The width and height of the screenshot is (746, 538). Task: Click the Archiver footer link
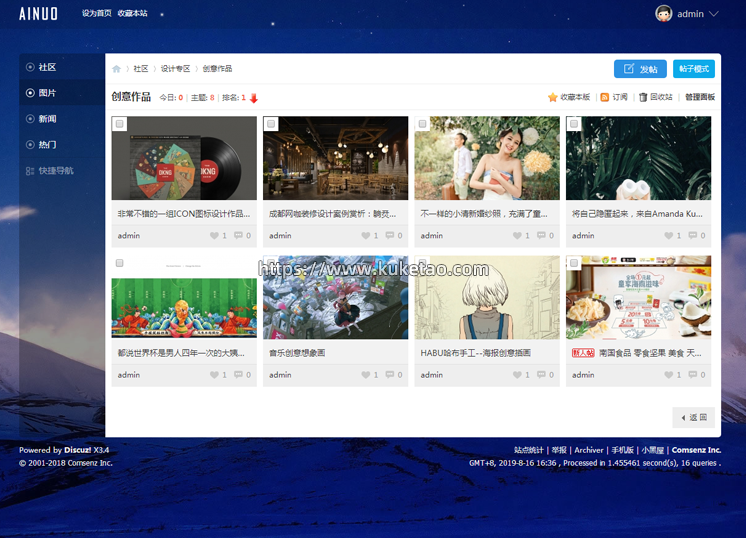(589, 450)
